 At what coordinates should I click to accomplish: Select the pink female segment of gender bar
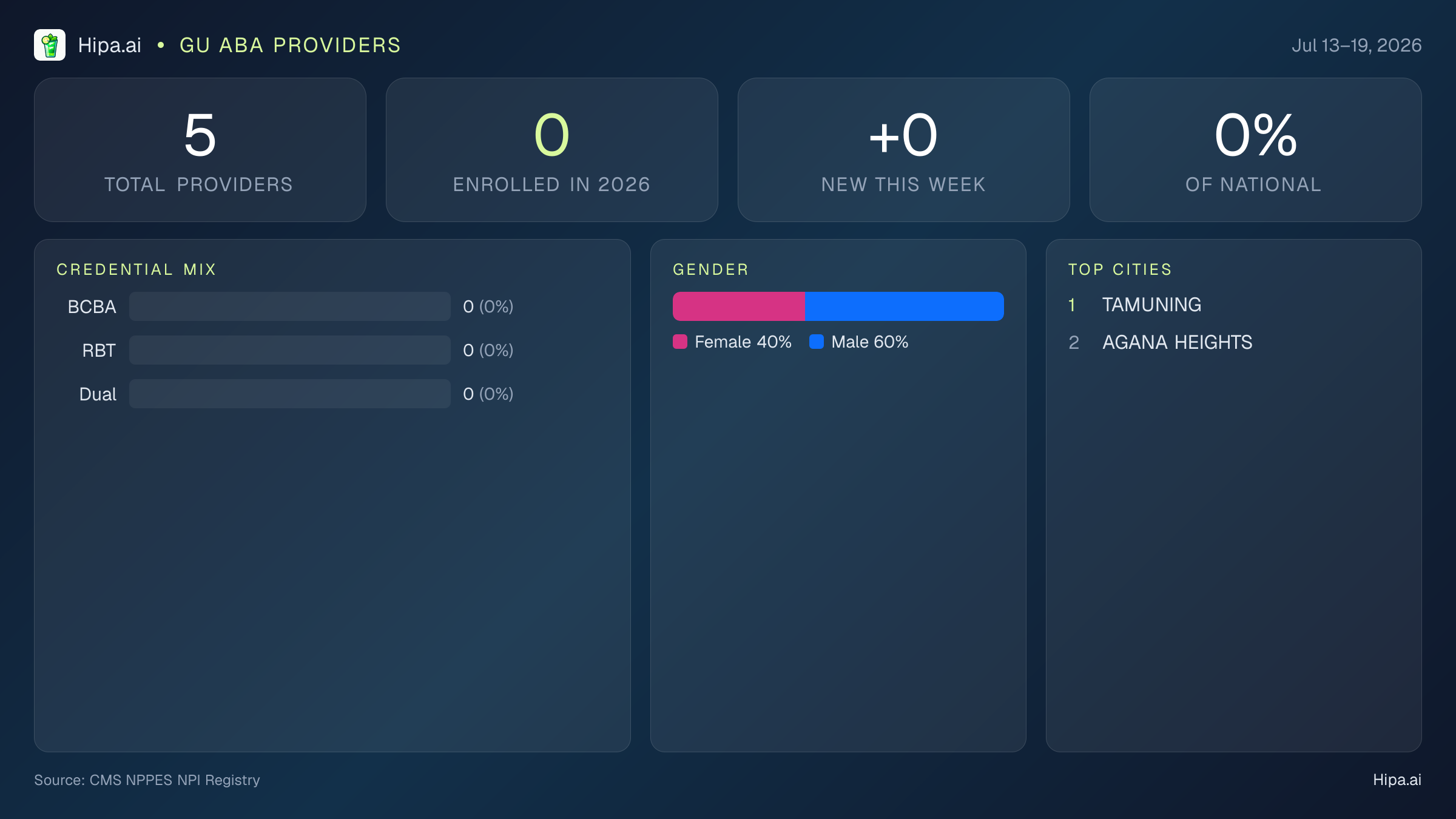(739, 306)
